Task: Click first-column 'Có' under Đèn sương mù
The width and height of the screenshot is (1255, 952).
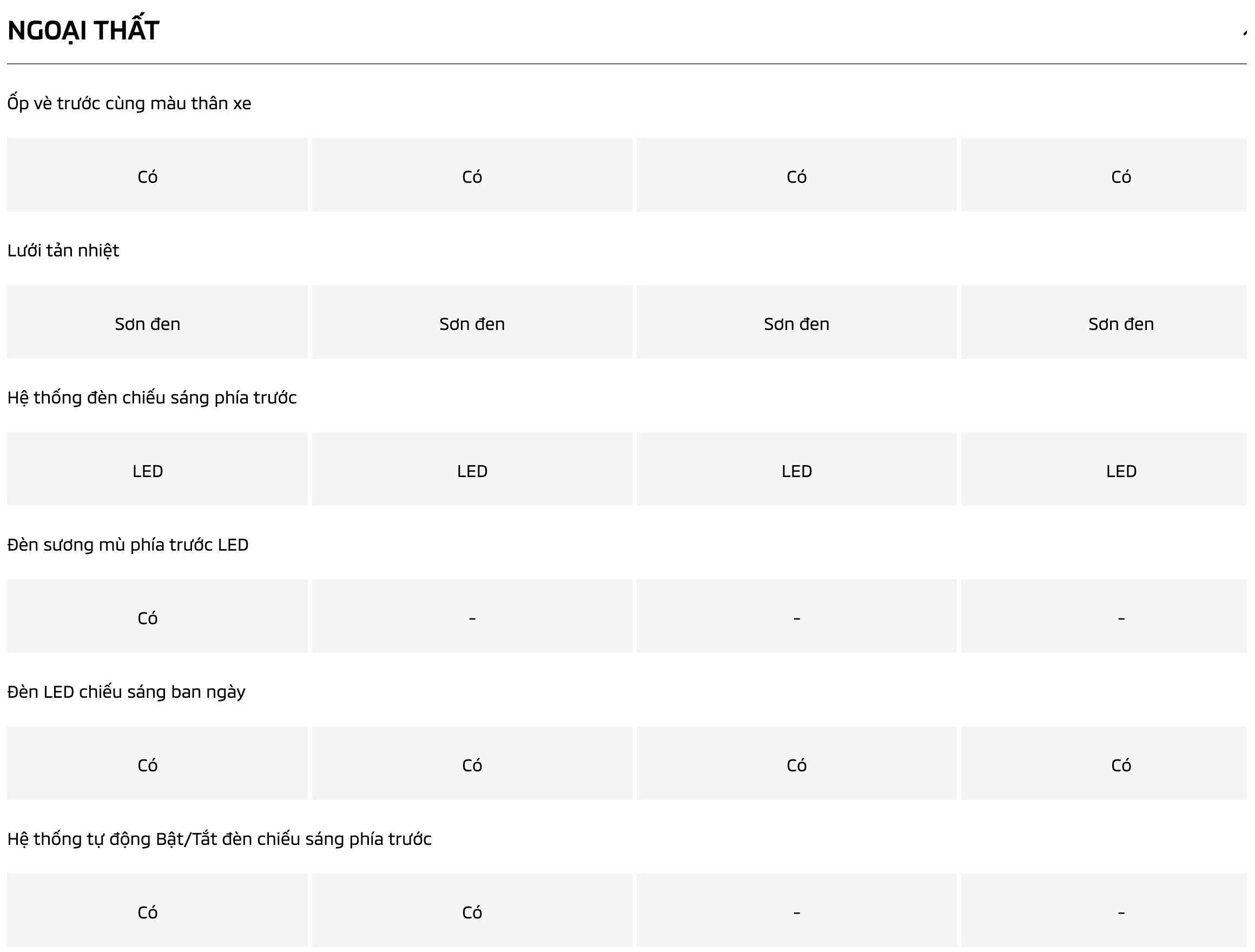Action: [x=148, y=618]
